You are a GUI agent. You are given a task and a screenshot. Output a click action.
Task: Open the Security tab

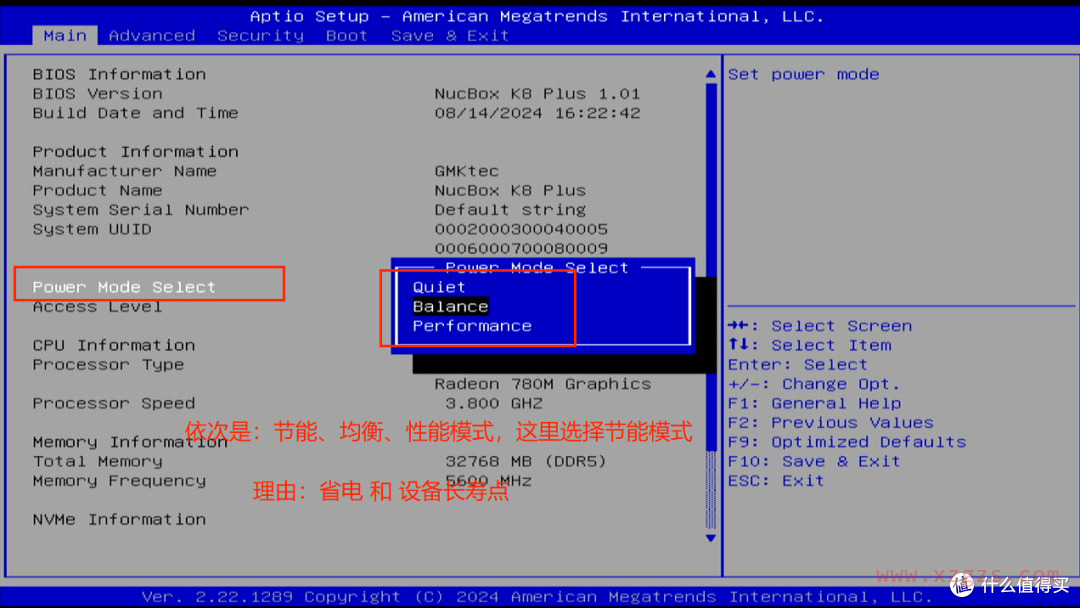[x=260, y=35]
